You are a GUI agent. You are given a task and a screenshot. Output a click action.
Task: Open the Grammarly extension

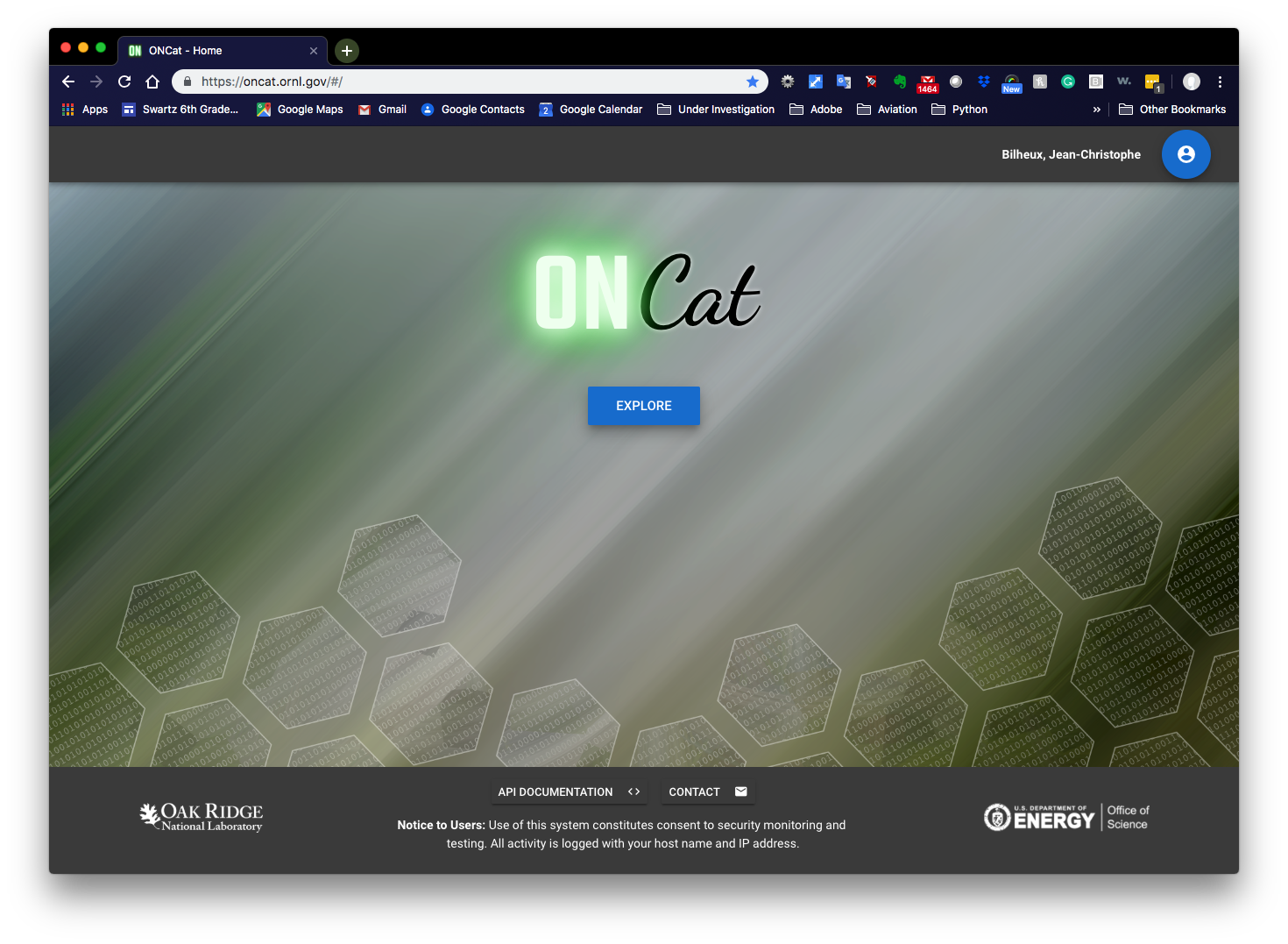[x=1068, y=81]
